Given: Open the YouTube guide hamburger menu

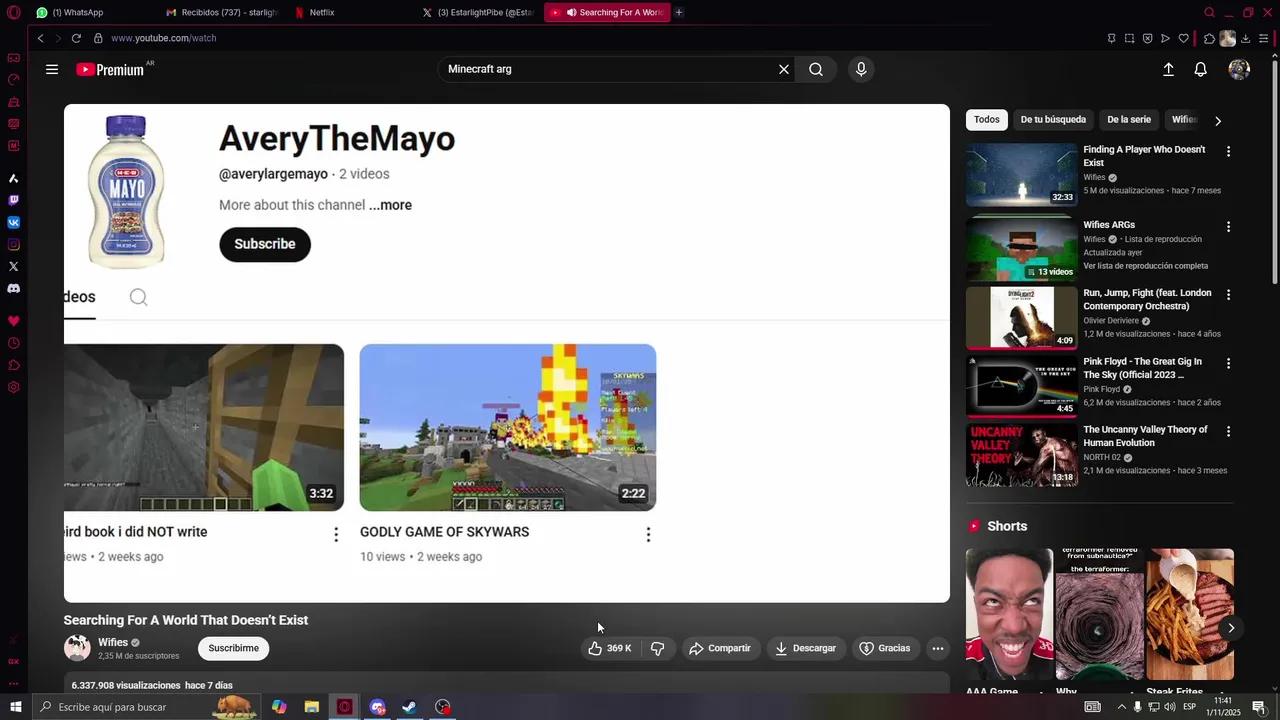Looking at the screenshot, I should [52, 69].
